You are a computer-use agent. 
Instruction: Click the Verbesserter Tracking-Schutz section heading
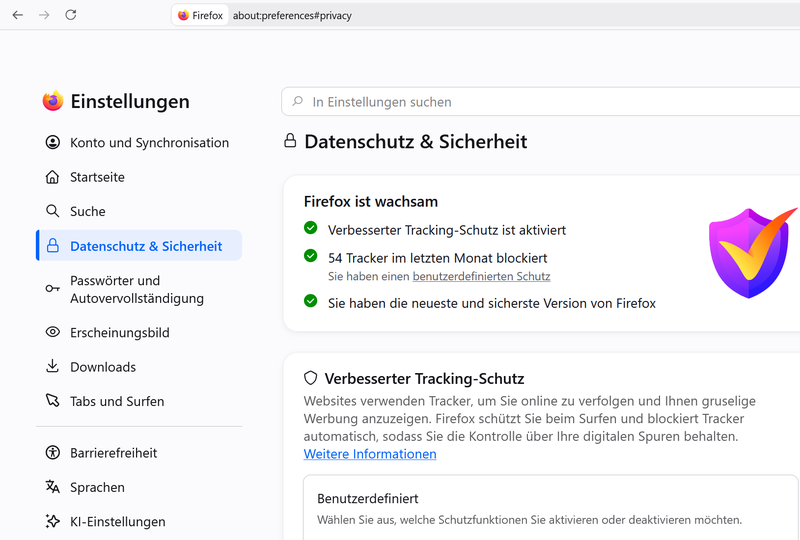424,378
